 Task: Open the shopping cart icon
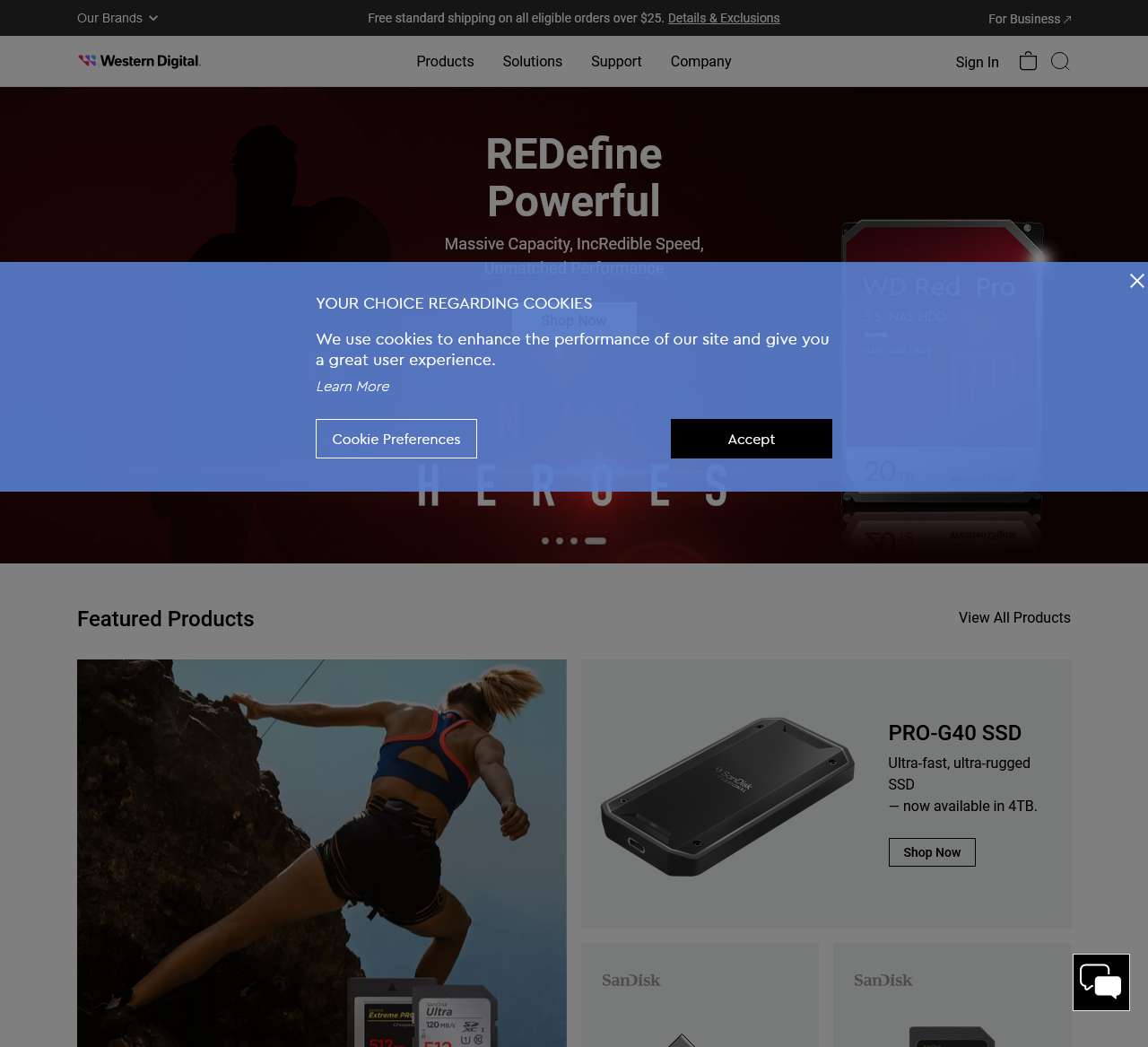pos(1028,61)
